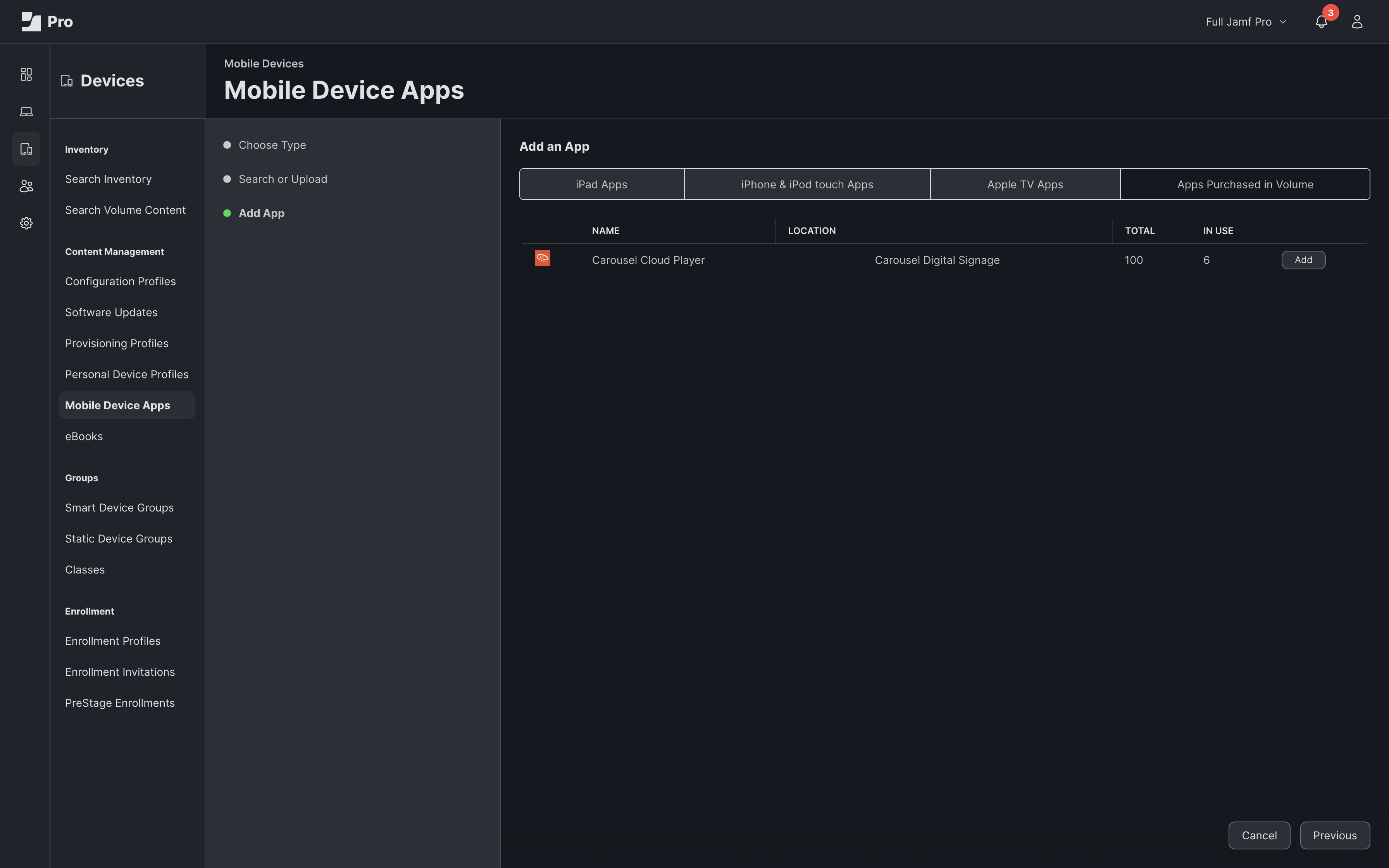The height and width of the screenshot is (868, 1389).
Task: Switch to the Apple TV Apps tab
Action: click(x=1025, y=184)
